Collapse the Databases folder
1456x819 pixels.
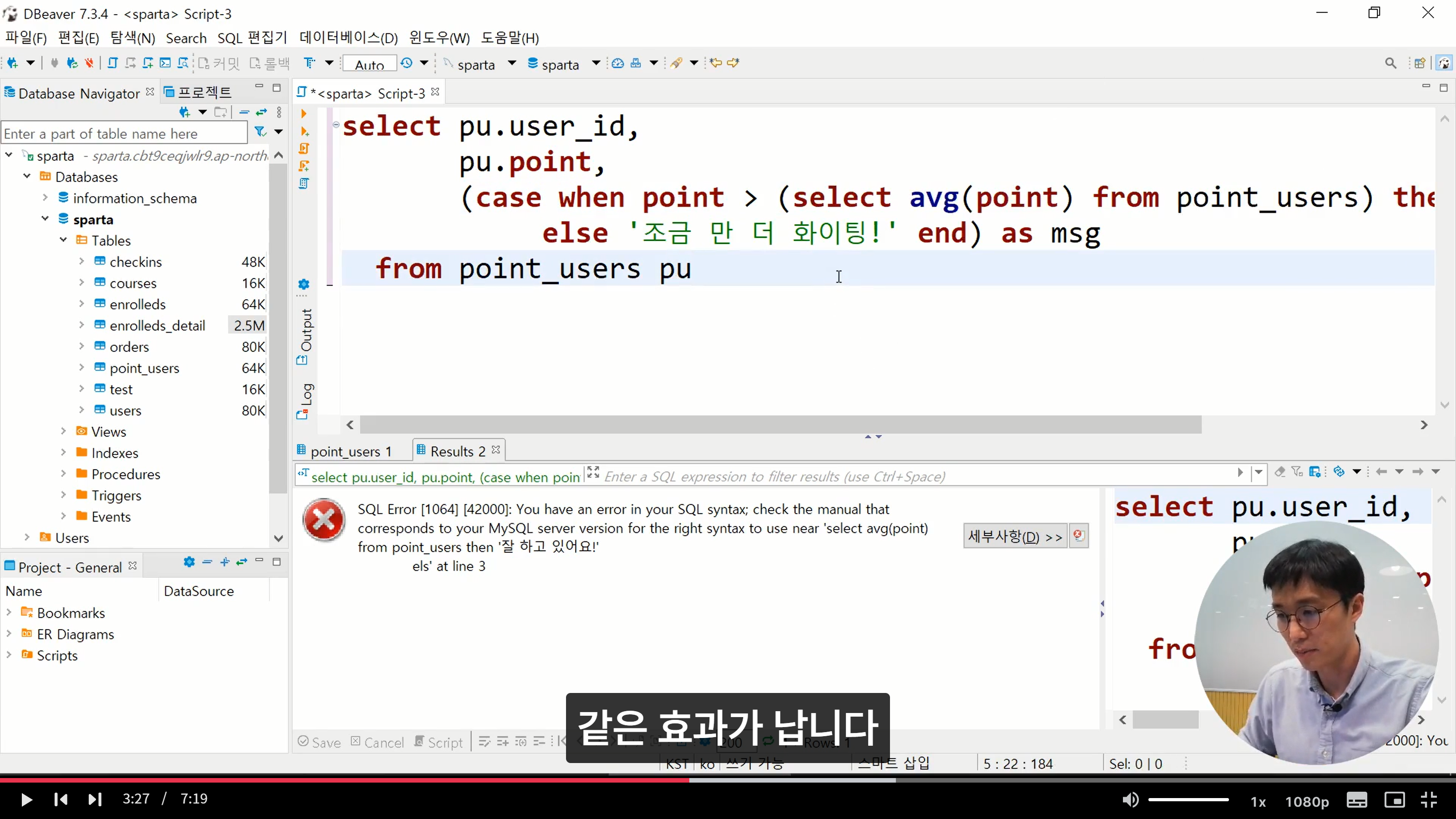point(27,177)
